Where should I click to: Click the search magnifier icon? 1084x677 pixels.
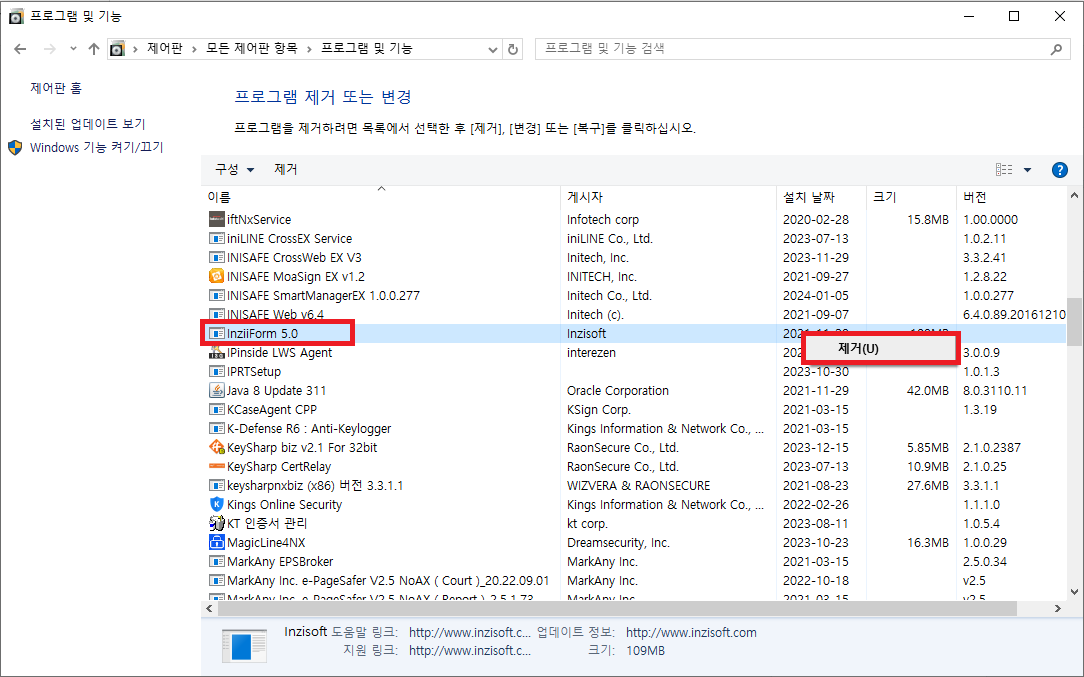(1056, 49)
